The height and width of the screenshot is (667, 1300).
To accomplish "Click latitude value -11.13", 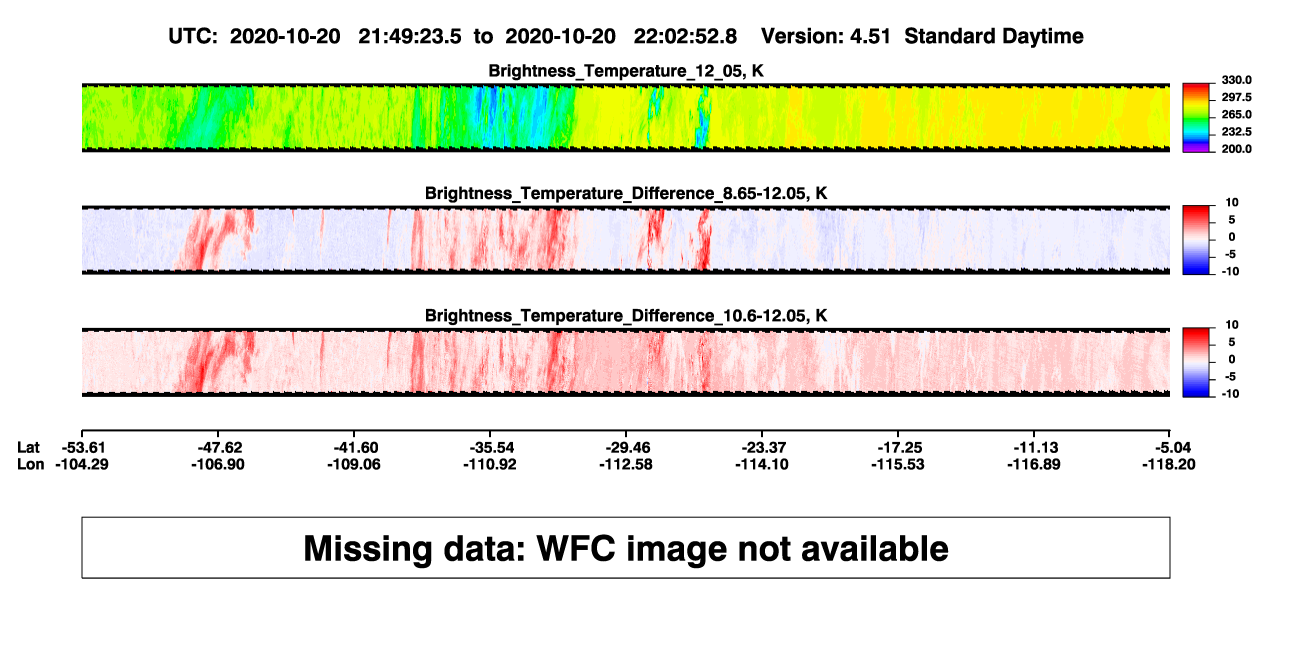I will coord(1034,447).
